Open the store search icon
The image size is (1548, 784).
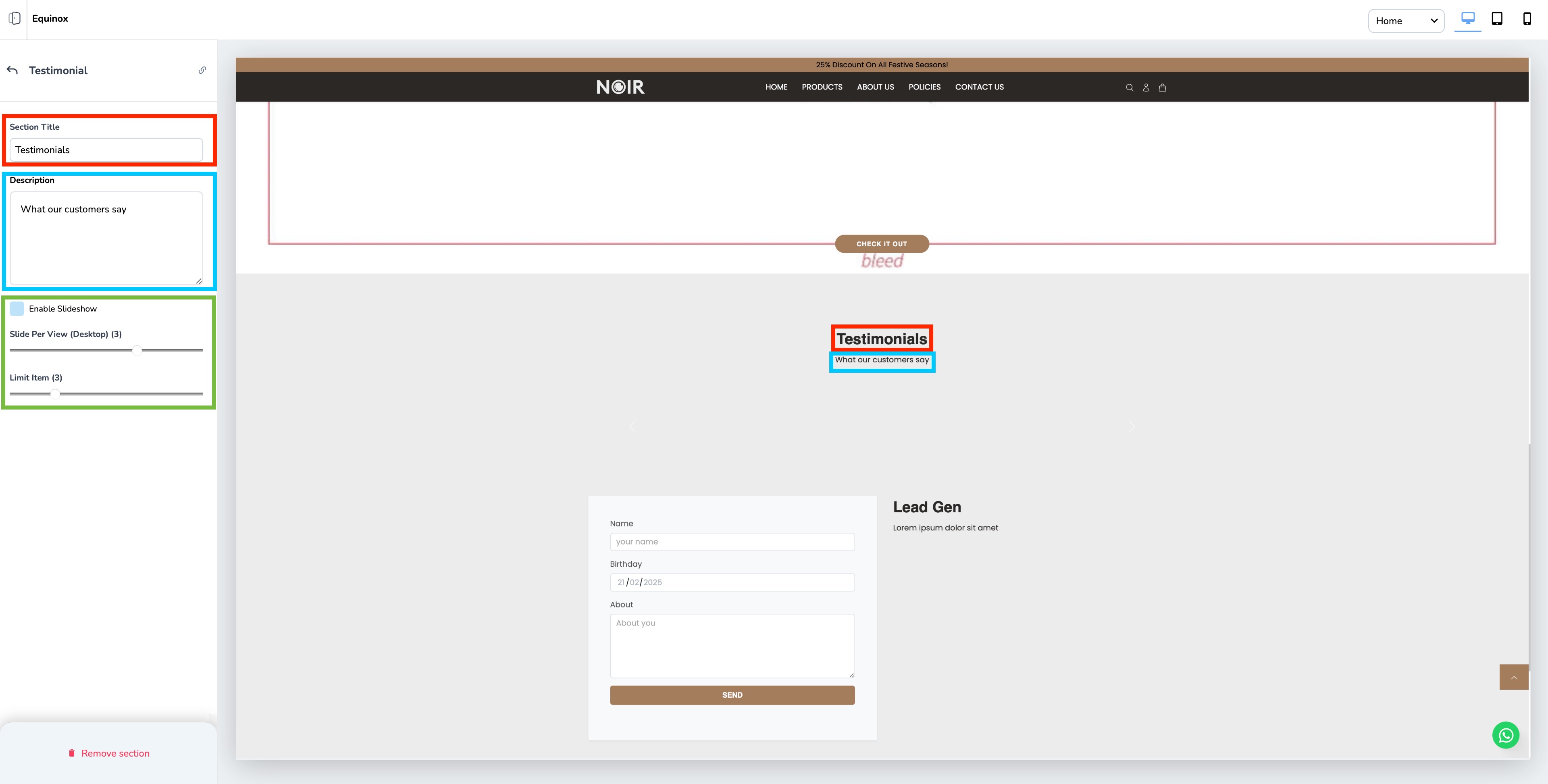[x=1129, y=88]
